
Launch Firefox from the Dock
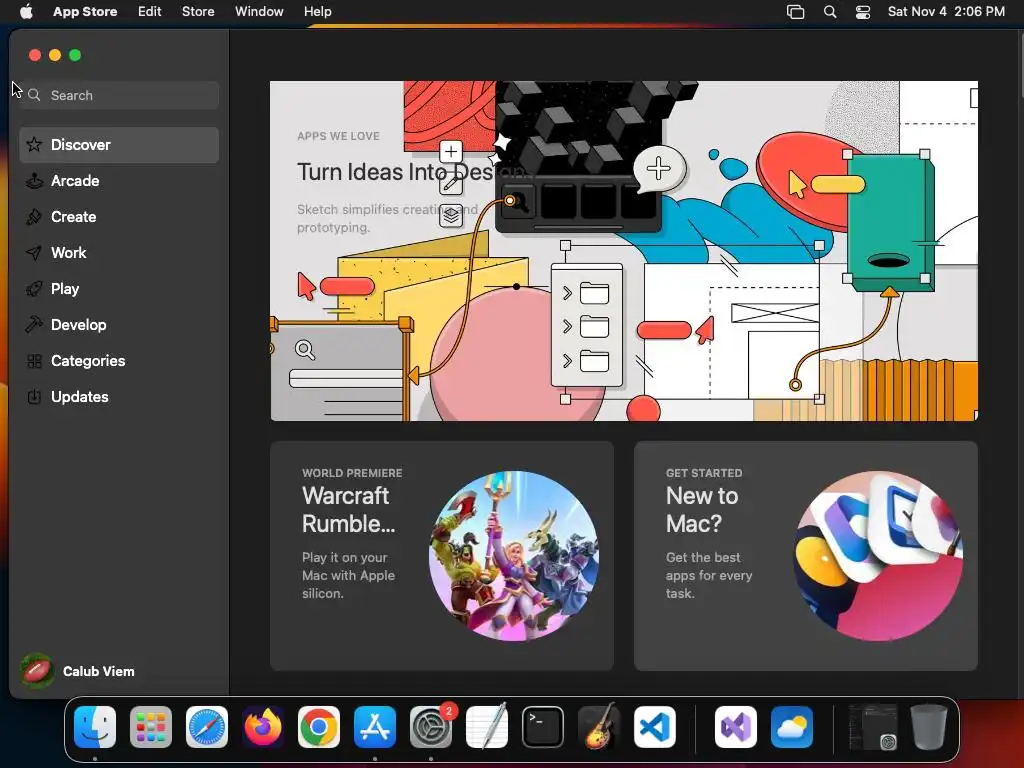[x=263, y=727]
